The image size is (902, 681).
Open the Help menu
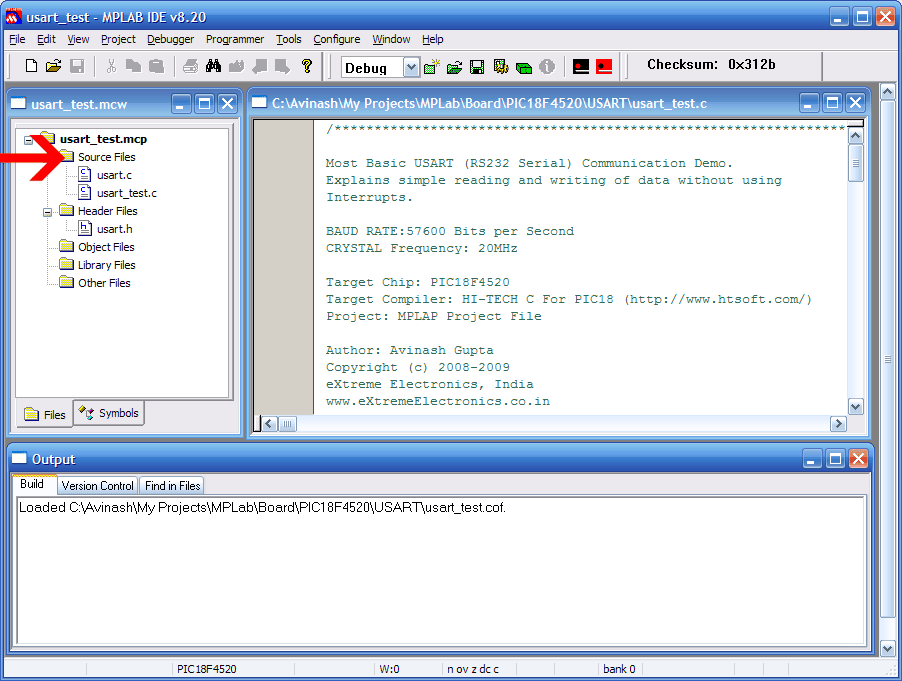tap(433, 39)
